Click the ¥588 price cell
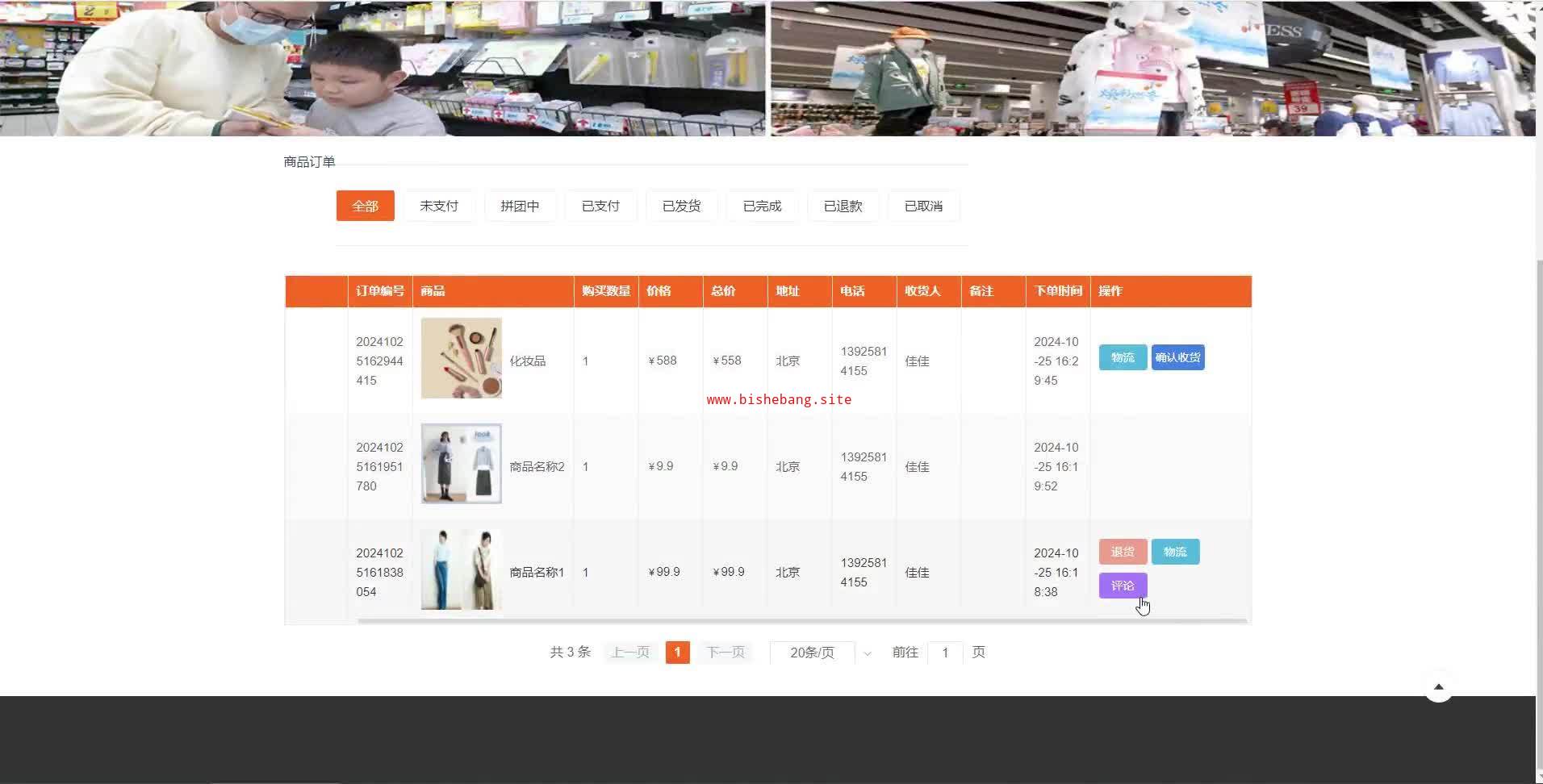1543x784 pixels. 663,361
